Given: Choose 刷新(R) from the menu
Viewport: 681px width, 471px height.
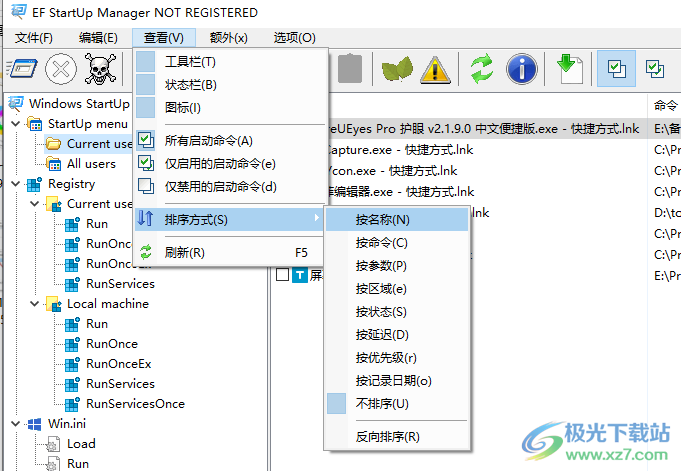Looking at the screenshot, I should point(230,253).
